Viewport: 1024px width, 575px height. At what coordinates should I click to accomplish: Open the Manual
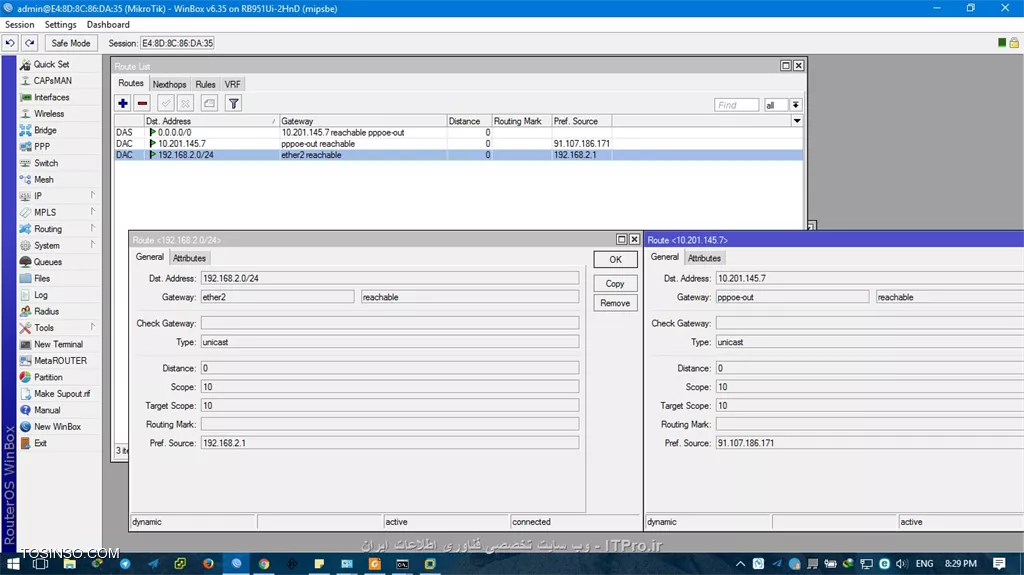pos(47,410)
